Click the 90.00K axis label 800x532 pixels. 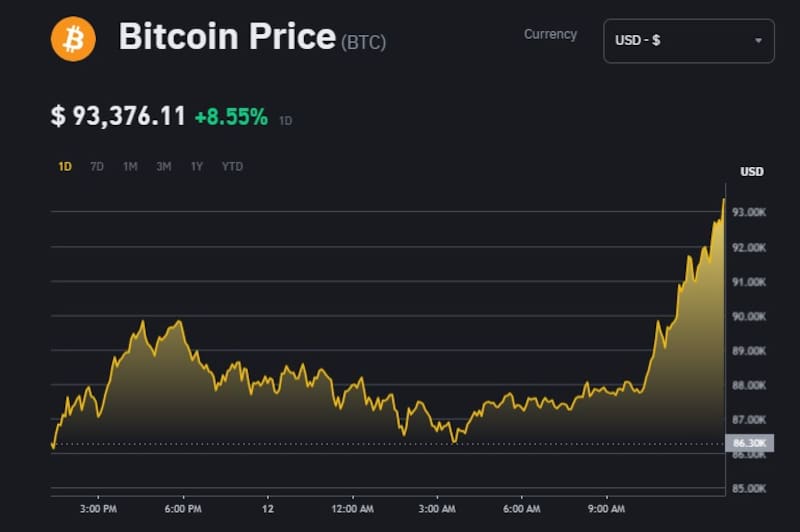click(x=749, y=317)
